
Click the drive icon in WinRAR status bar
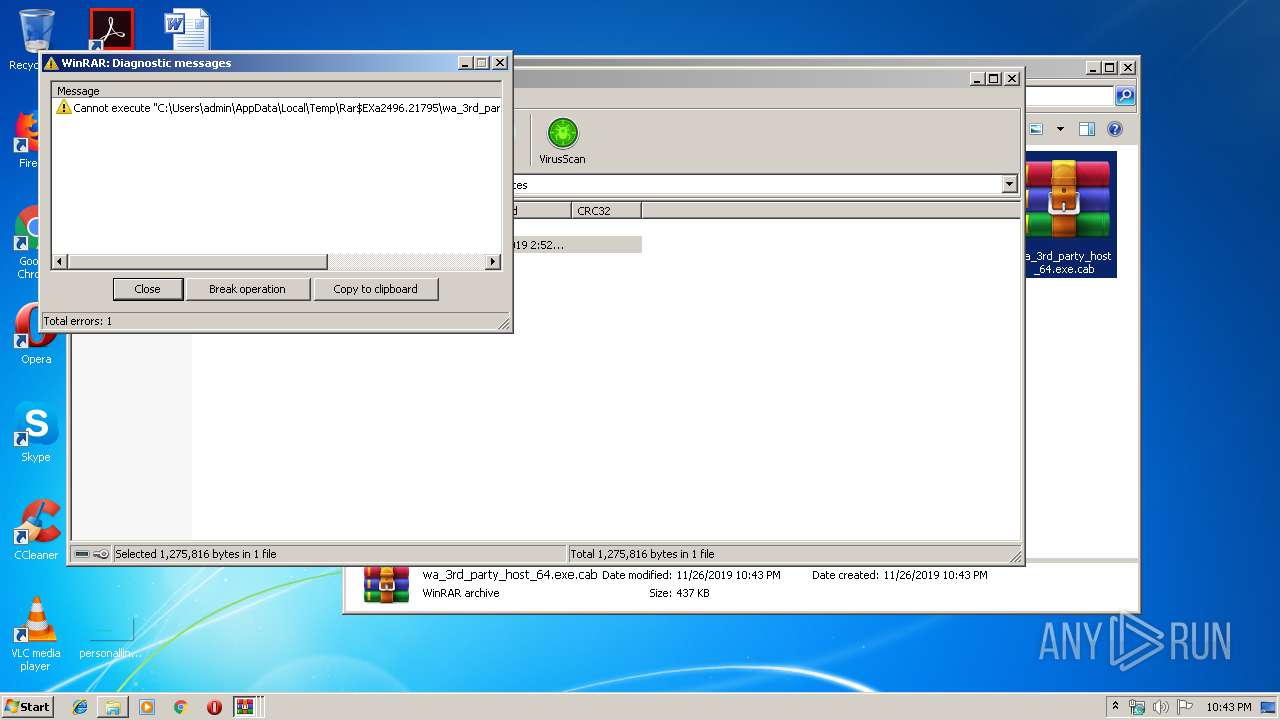(82, 554)
